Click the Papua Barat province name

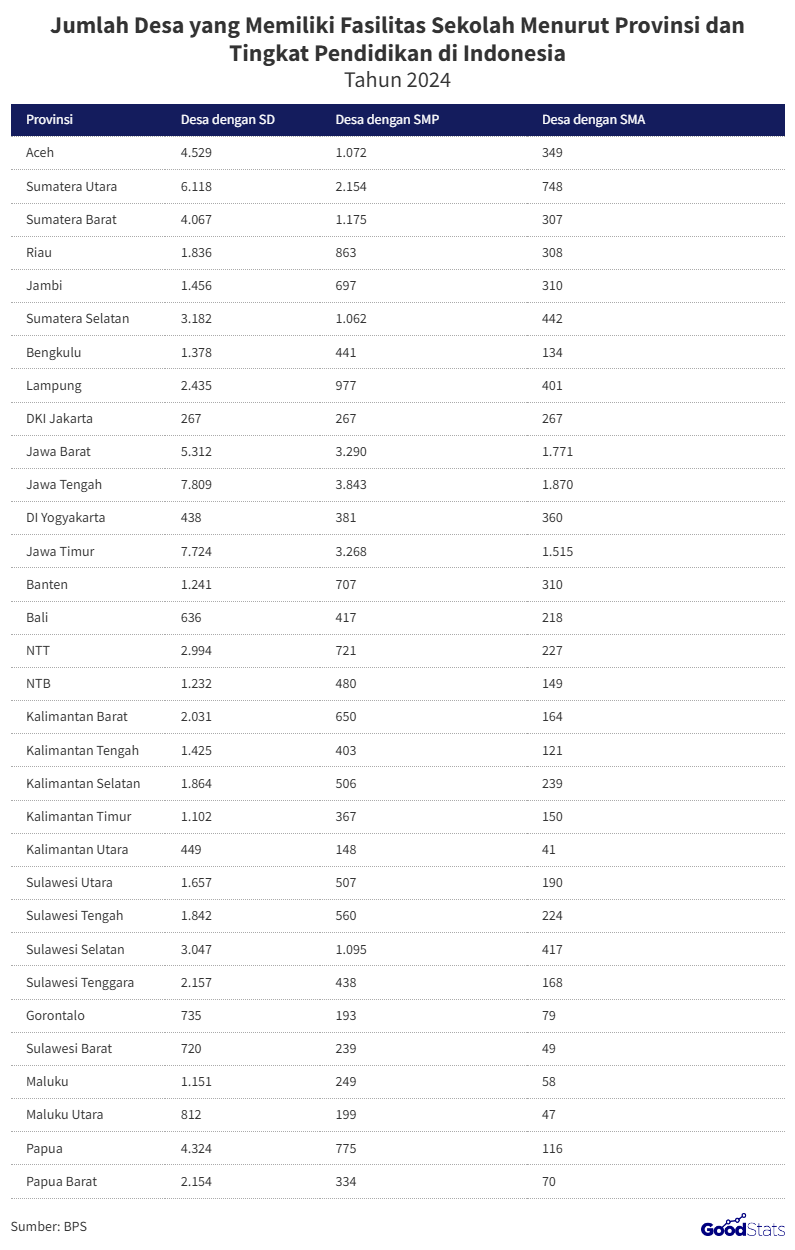click(61, 1182)
